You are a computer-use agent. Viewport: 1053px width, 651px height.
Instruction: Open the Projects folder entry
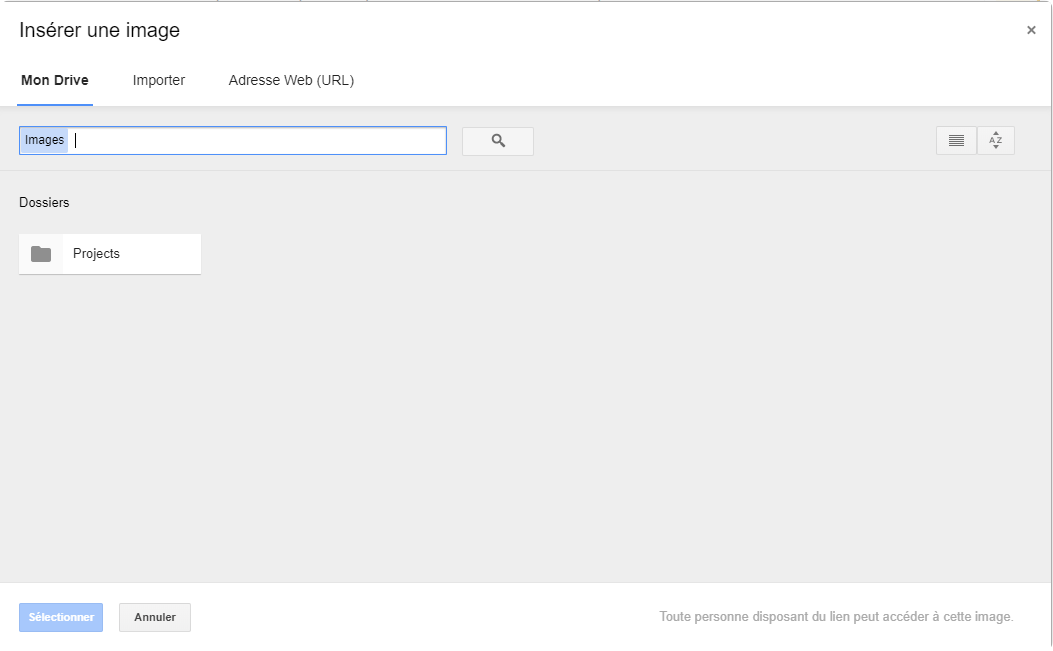[110, 254]
